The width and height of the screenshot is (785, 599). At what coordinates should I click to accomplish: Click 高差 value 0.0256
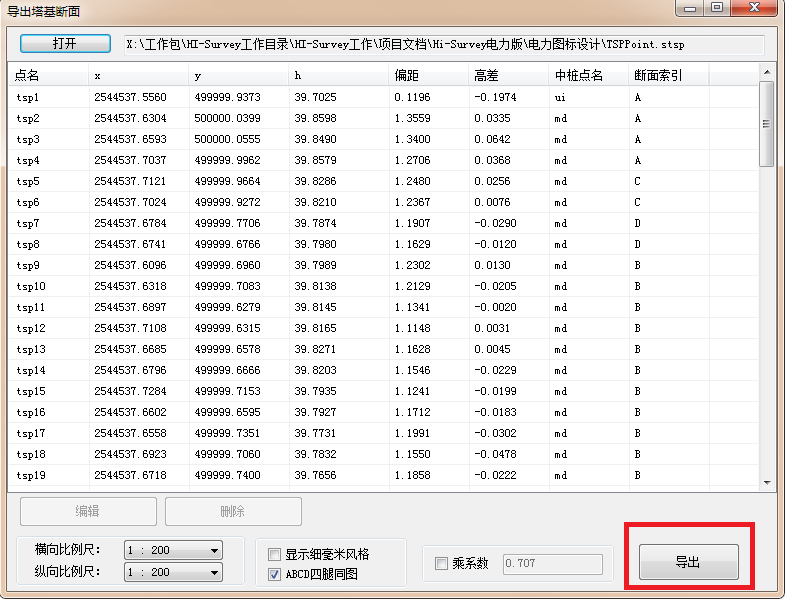[492, 181]
